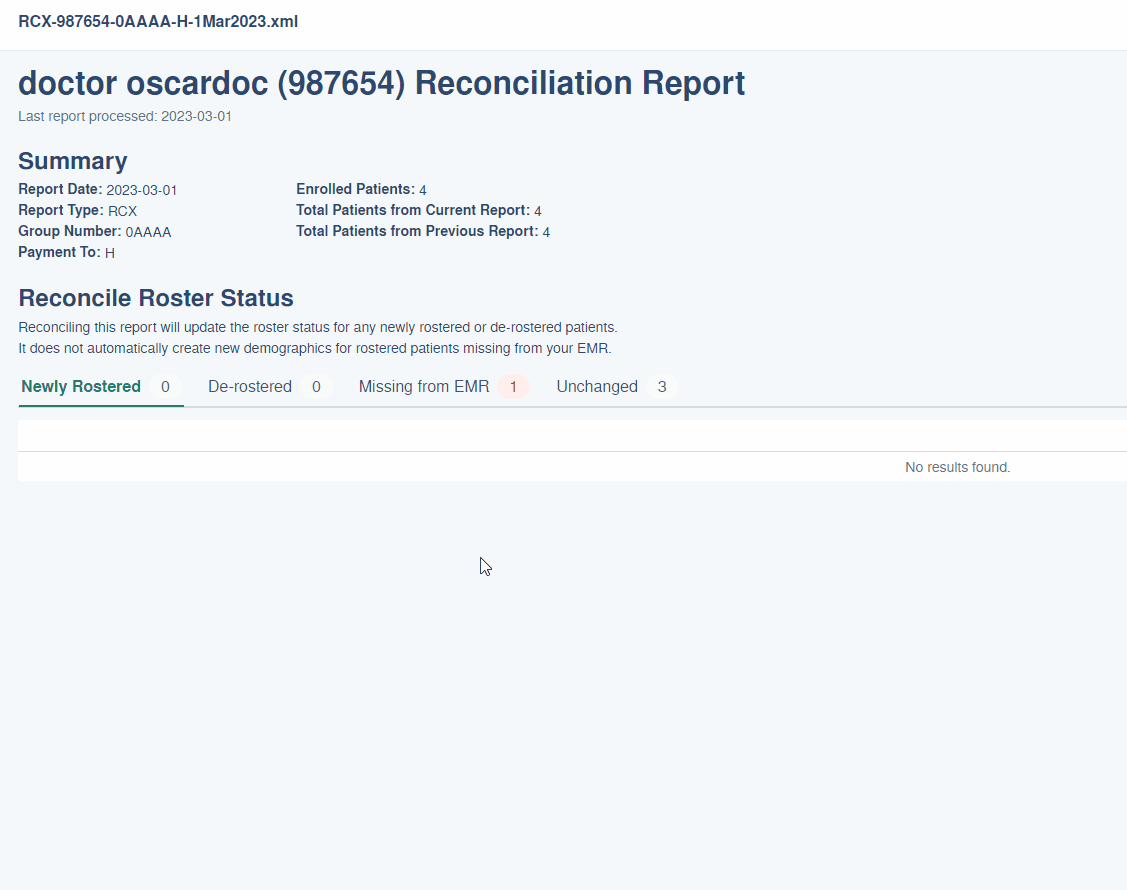Switch to the De-rostered tab
The image size is (1127, 890).
(250, 386)
